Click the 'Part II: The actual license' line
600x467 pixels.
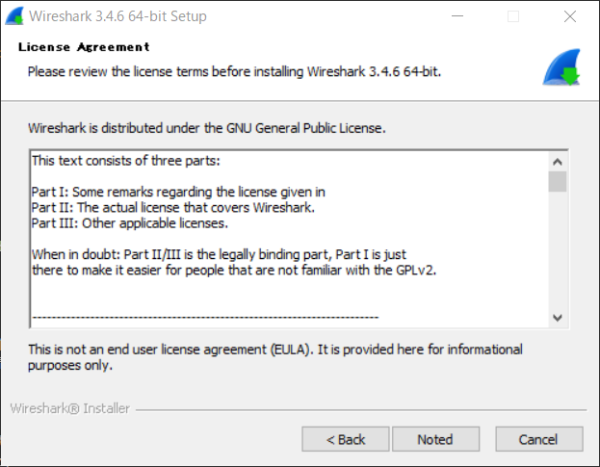[x=173, y=207]
